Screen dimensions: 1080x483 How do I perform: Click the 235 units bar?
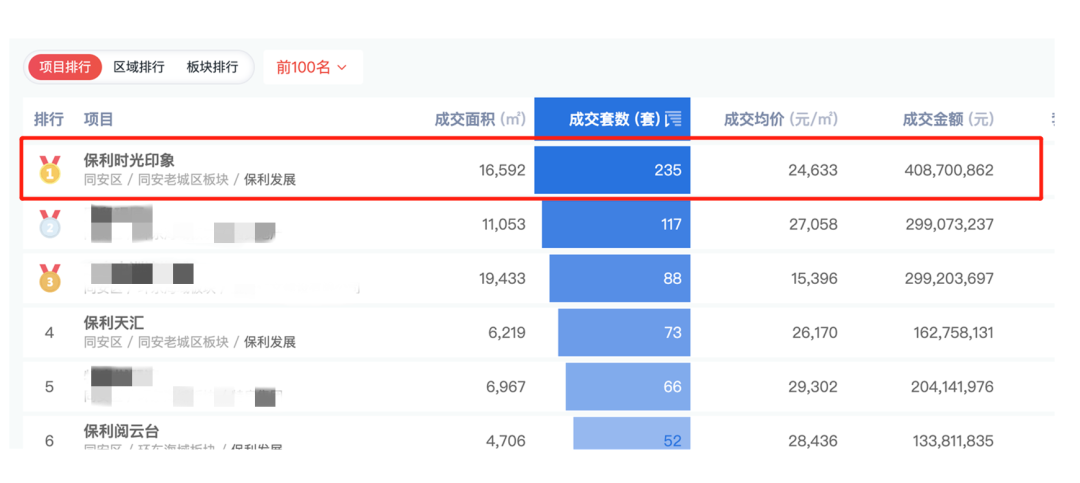[612, 170]
